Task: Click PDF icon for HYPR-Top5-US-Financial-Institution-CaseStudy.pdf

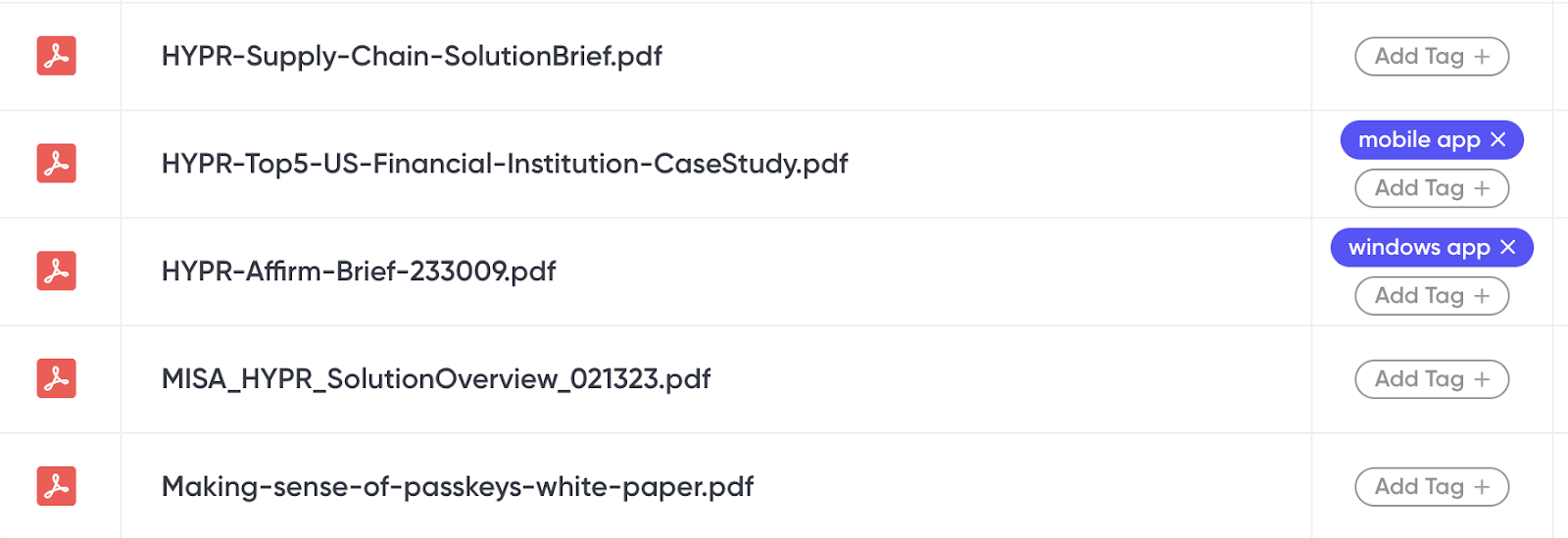Action: click(x=56, y=164)
